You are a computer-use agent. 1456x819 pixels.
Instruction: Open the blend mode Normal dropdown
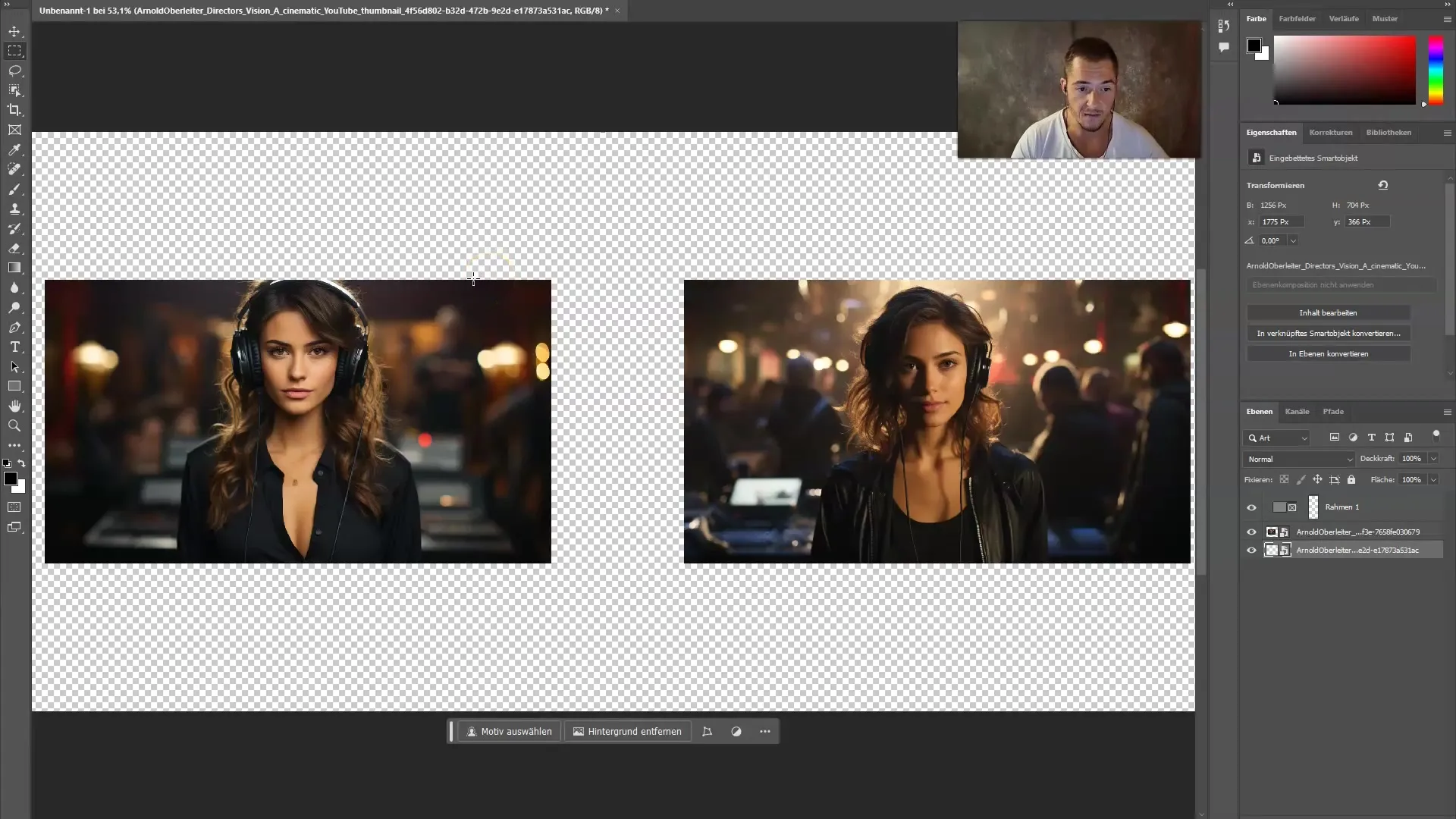pos(1299,459)
